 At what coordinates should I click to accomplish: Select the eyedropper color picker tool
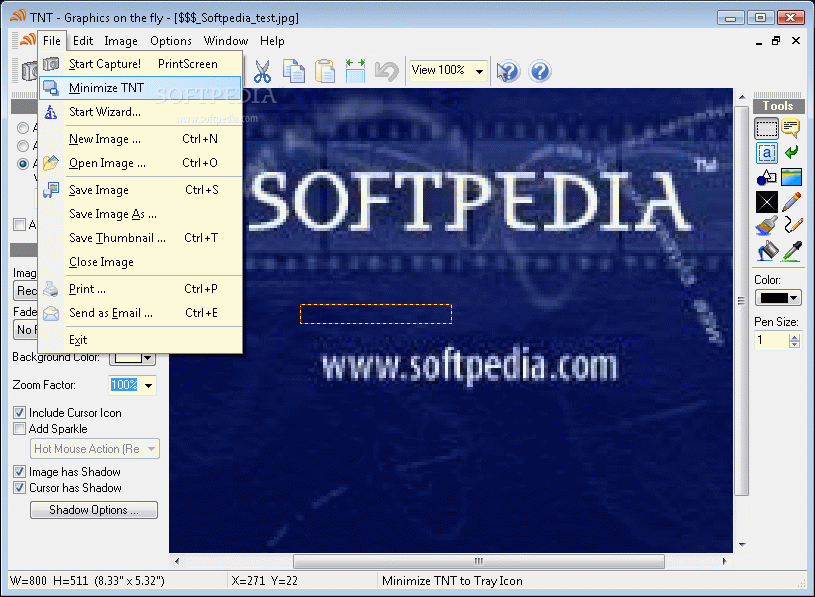792,251
